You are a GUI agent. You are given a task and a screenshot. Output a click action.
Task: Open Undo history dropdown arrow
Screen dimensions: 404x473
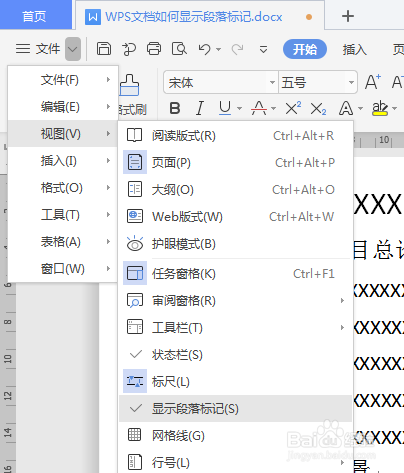click(x=218, y=50)
